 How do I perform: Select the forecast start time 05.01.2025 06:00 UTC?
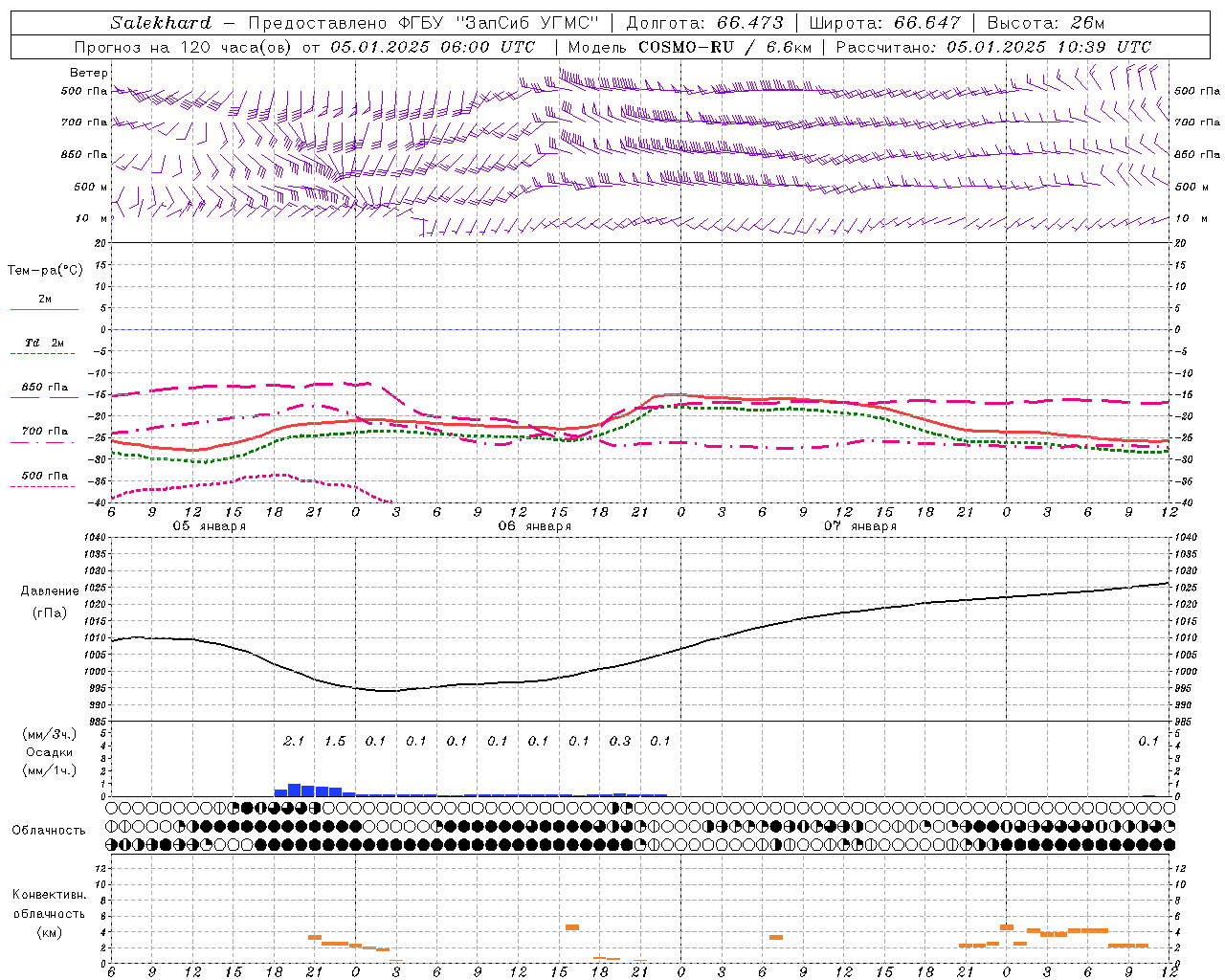pos(433,47)
